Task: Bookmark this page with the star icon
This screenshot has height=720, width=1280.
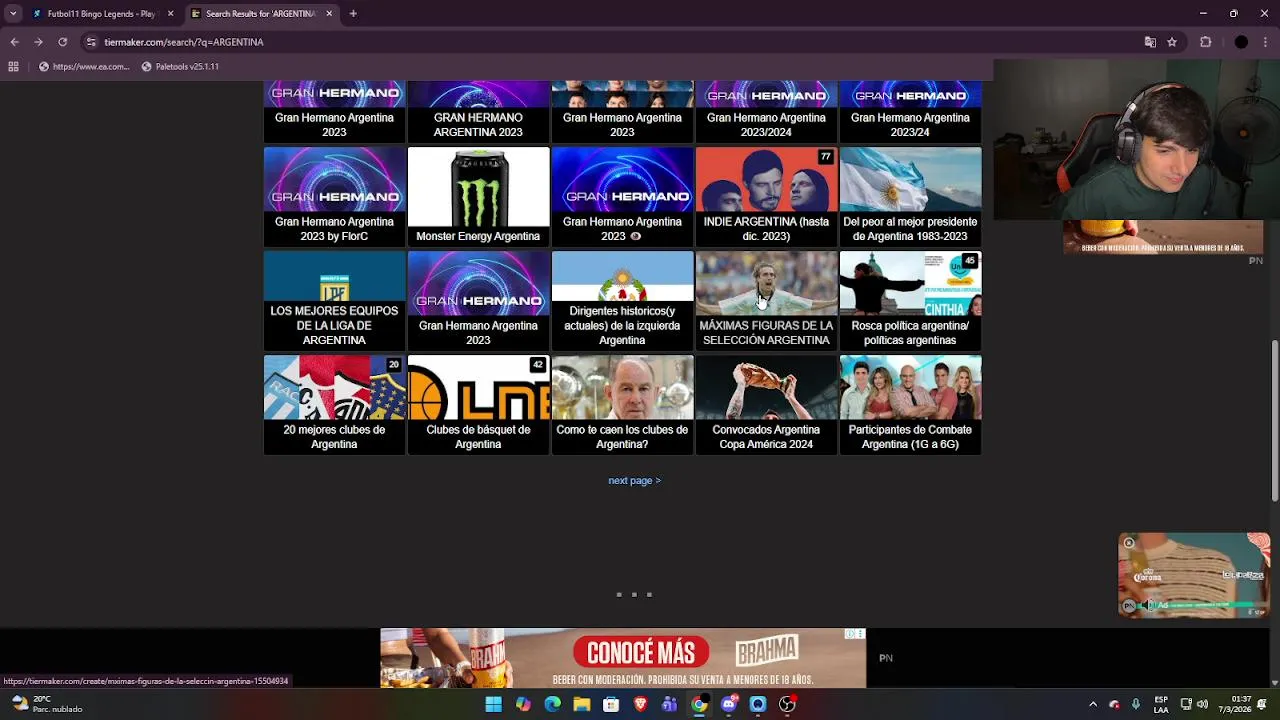Action: pyautogui.click(x=1172, y=42)
